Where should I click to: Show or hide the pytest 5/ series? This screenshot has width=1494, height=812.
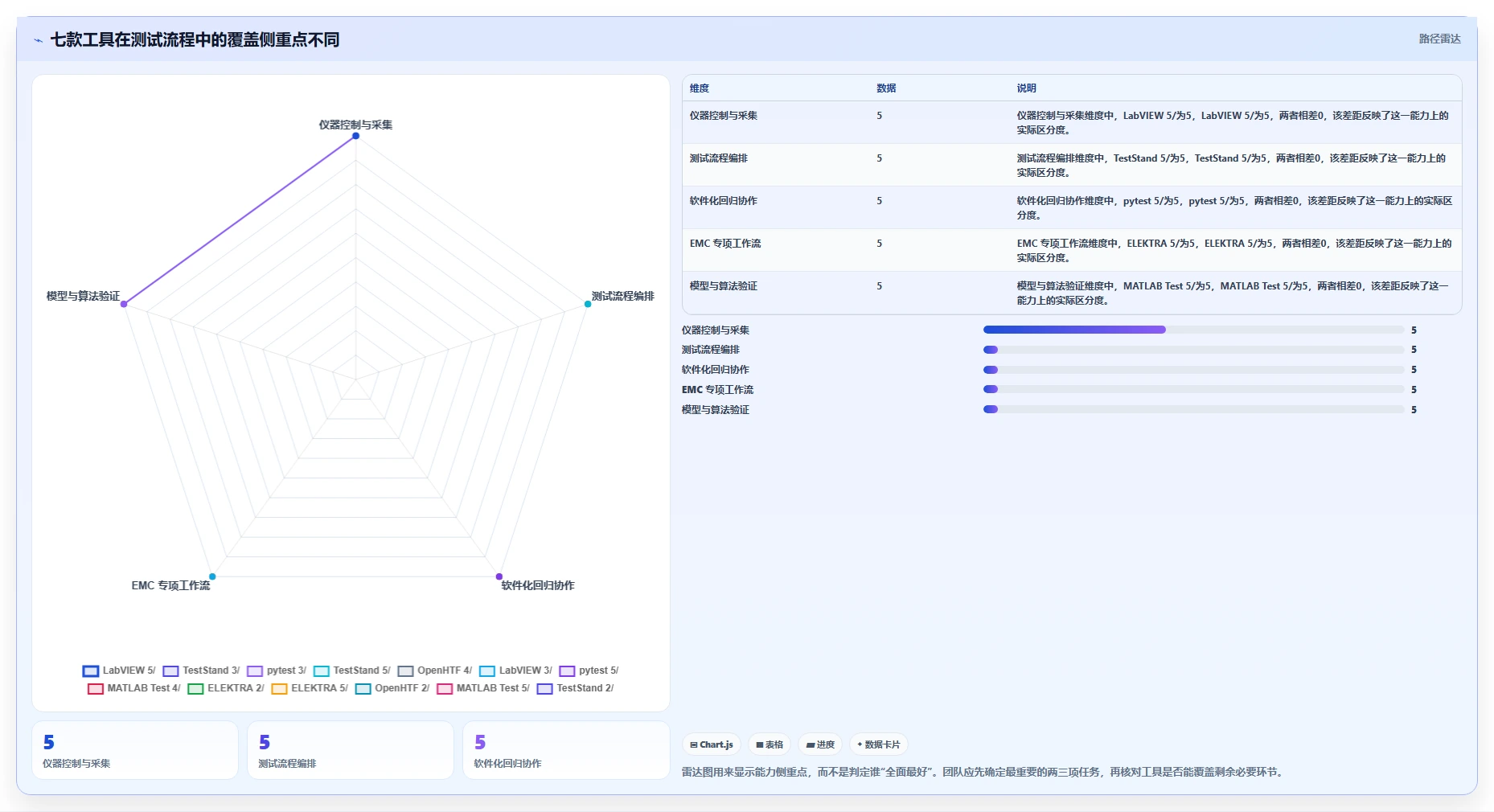coord(589,671)
